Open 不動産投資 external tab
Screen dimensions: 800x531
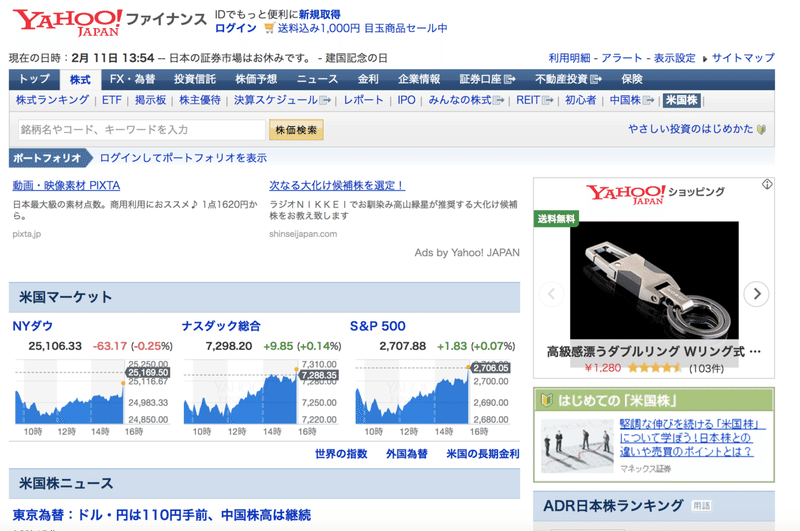click(568, 79)
